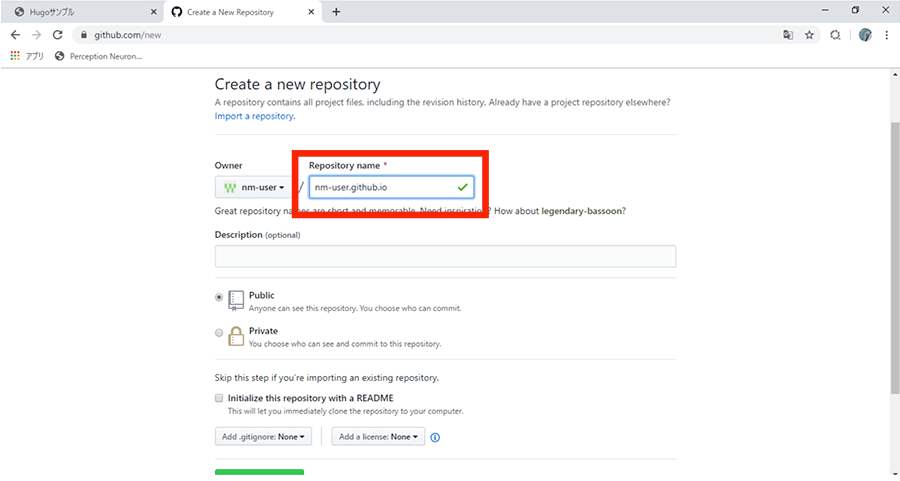Reload the page with the refresh icon
The width and height of the screenshot is (900, 481).
(57, 35)
